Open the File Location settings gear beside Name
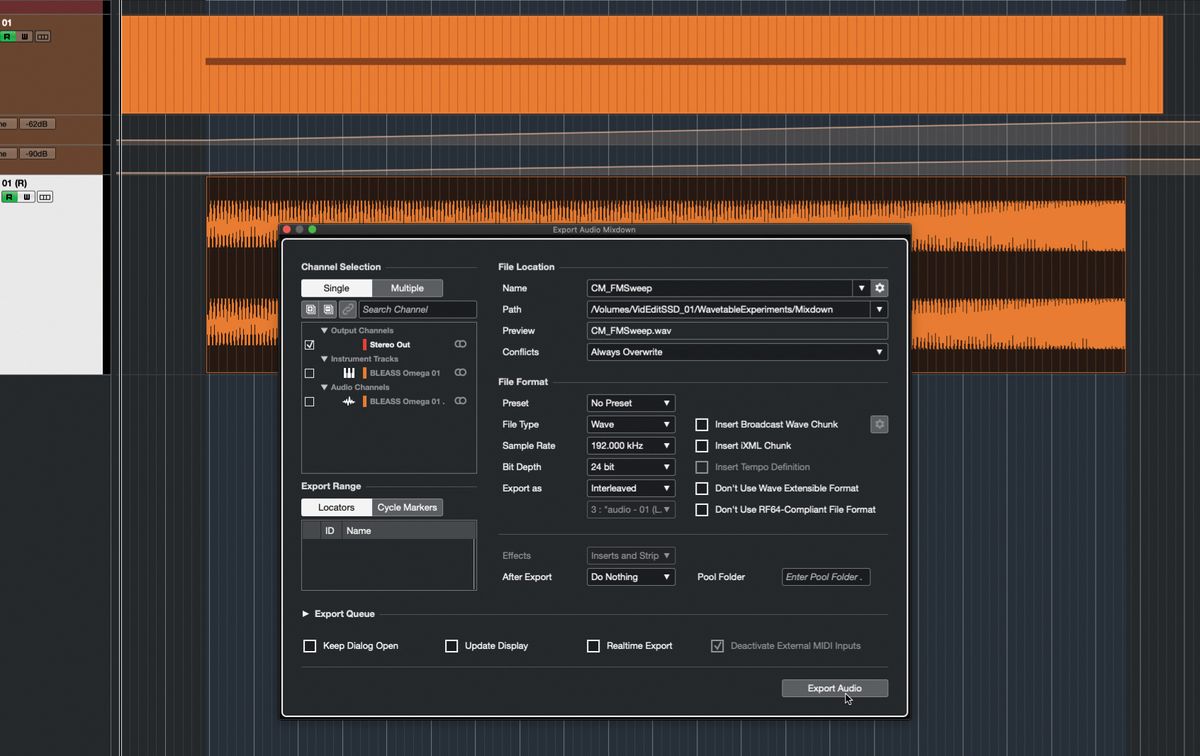The width and height of the screenshot is (1200, 756). click(879, 288)
